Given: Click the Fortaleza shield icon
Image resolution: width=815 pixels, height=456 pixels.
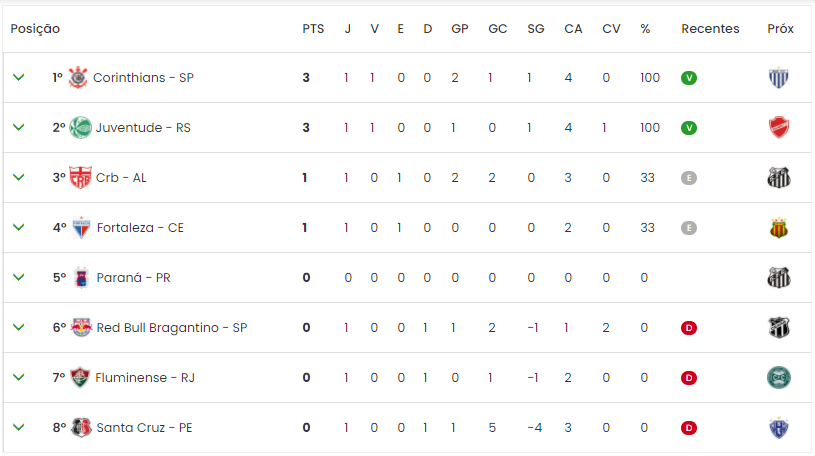Looking at the screenshot, I should [81, 227].
